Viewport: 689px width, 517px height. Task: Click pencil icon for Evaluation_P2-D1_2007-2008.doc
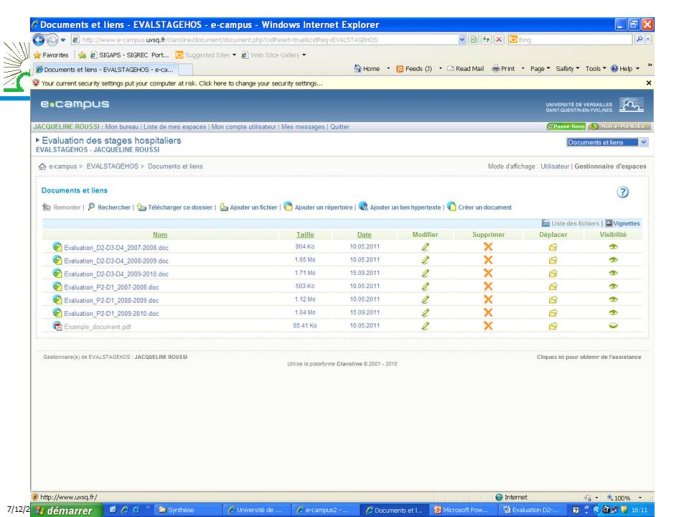[425, 286]
